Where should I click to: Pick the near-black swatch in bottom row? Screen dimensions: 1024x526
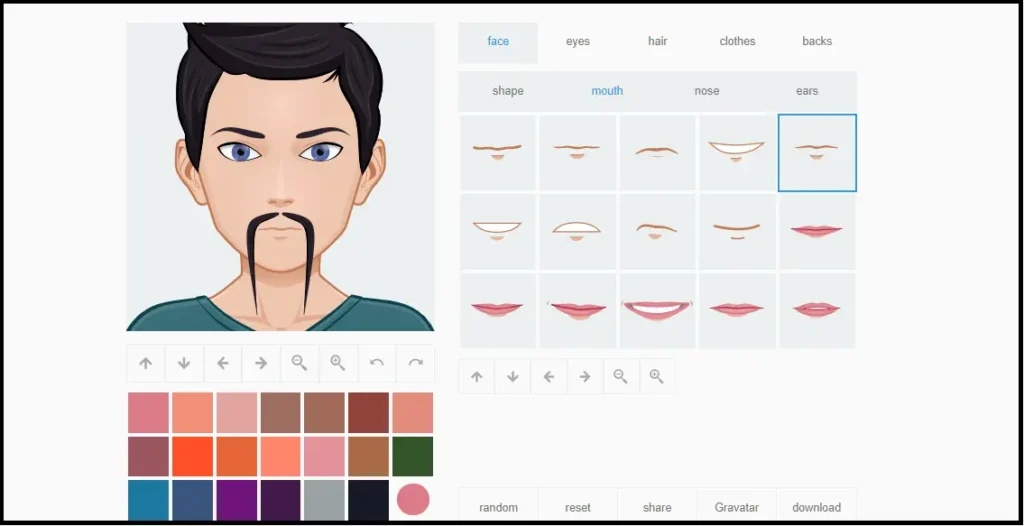click(x=368, y=500)
